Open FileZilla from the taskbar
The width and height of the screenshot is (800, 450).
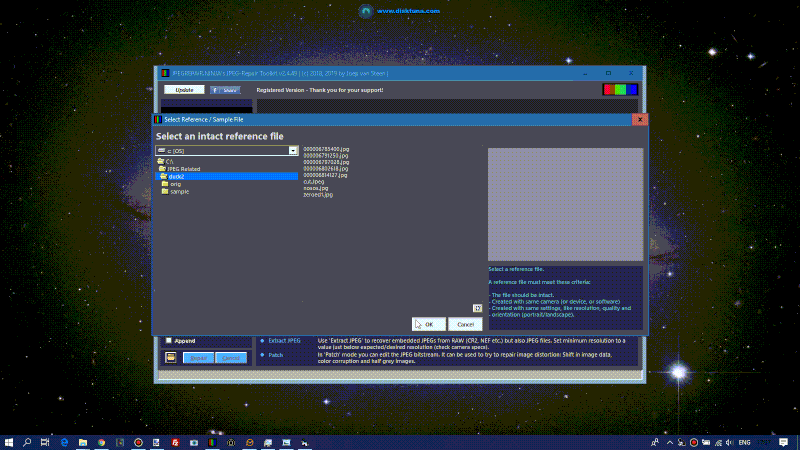click(175, 442)
